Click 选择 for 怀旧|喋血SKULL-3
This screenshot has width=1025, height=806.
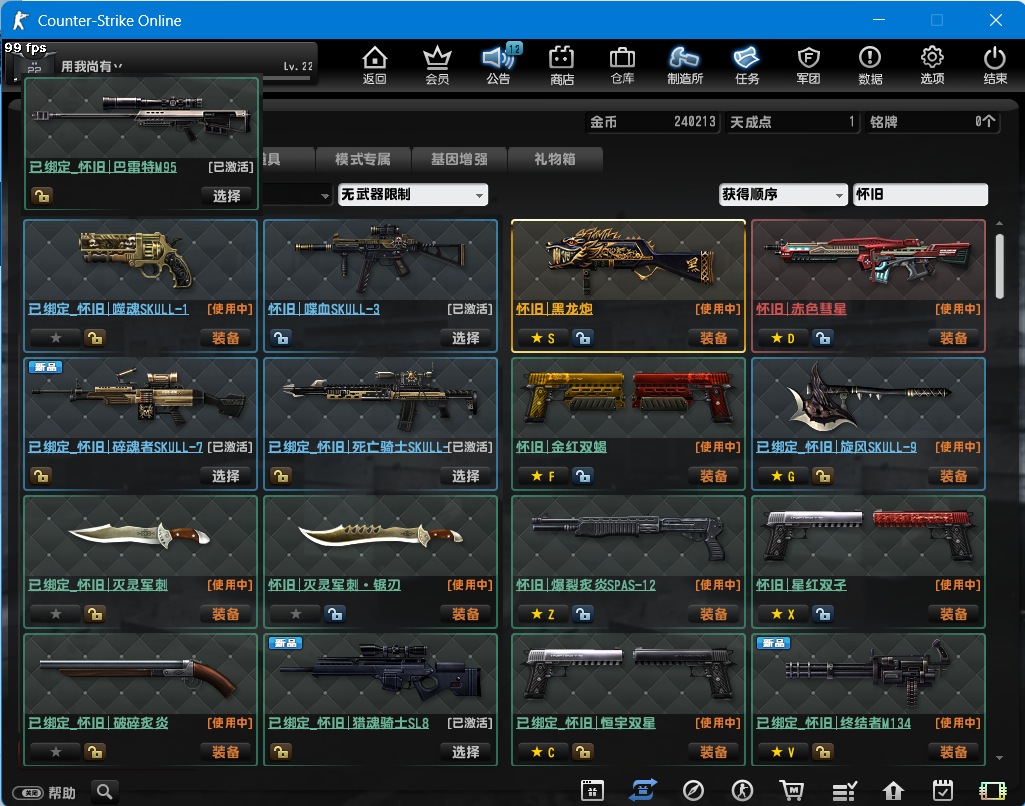click(x=465, y=338)
